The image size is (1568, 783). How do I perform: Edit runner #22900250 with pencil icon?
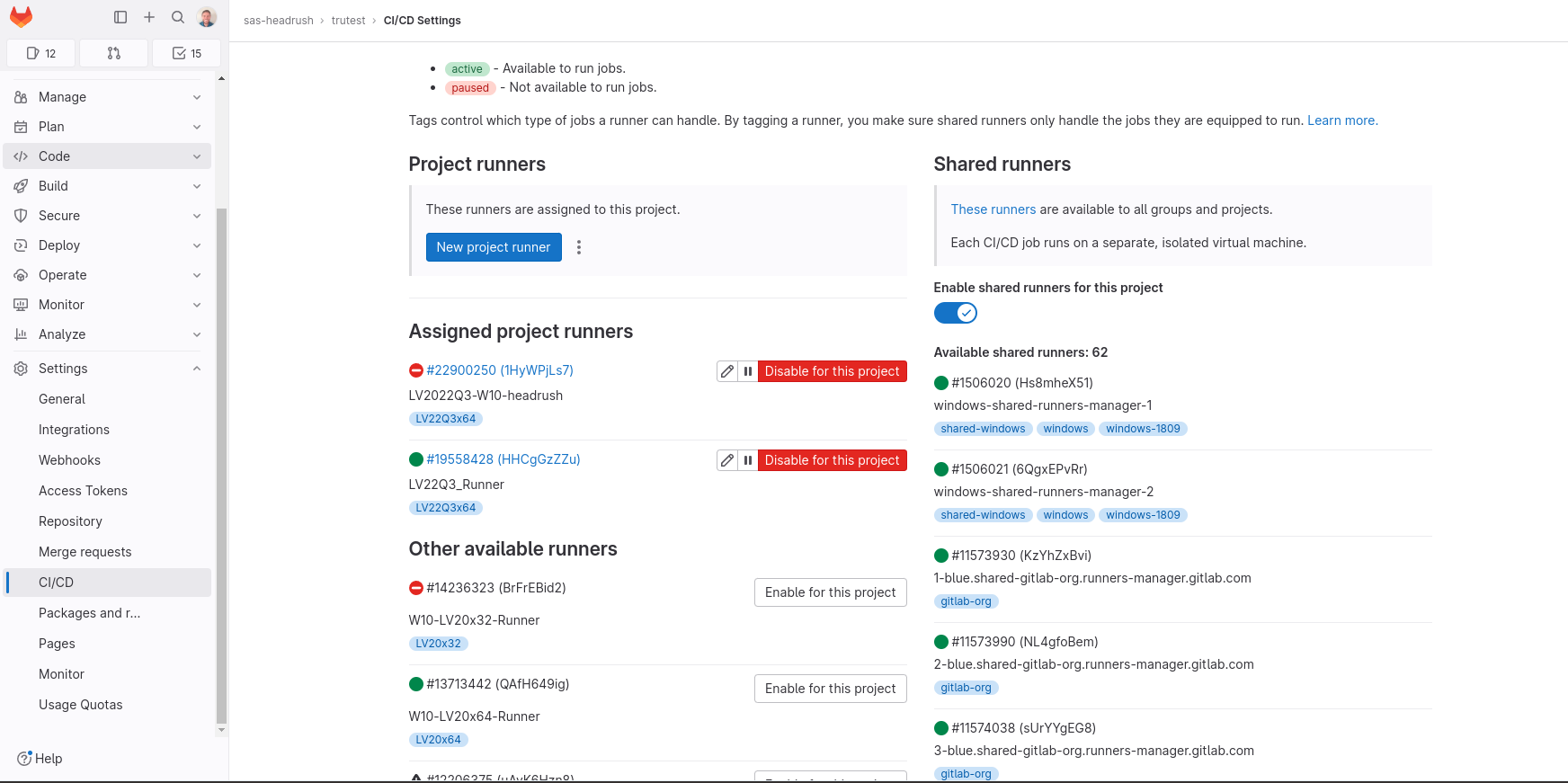click(727, 371)
